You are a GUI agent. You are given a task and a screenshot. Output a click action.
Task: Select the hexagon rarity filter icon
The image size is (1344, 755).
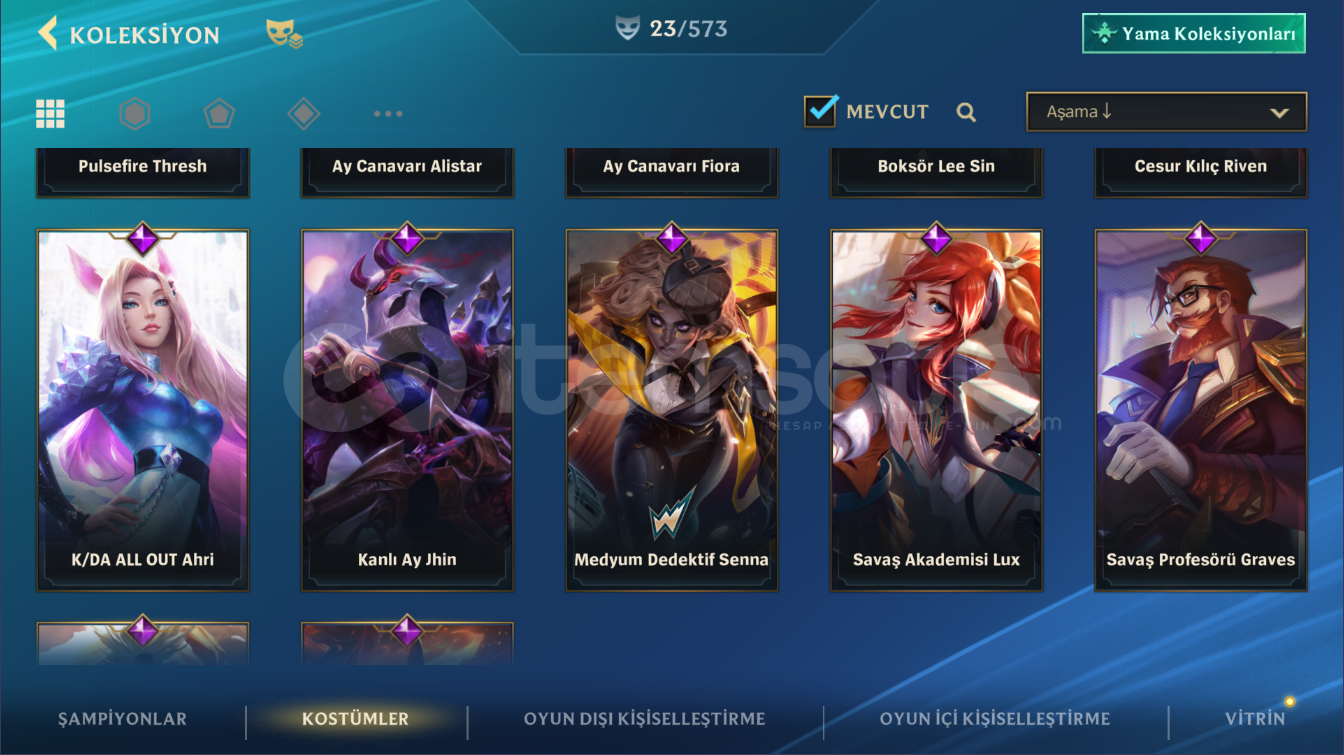tap(135, 113)
